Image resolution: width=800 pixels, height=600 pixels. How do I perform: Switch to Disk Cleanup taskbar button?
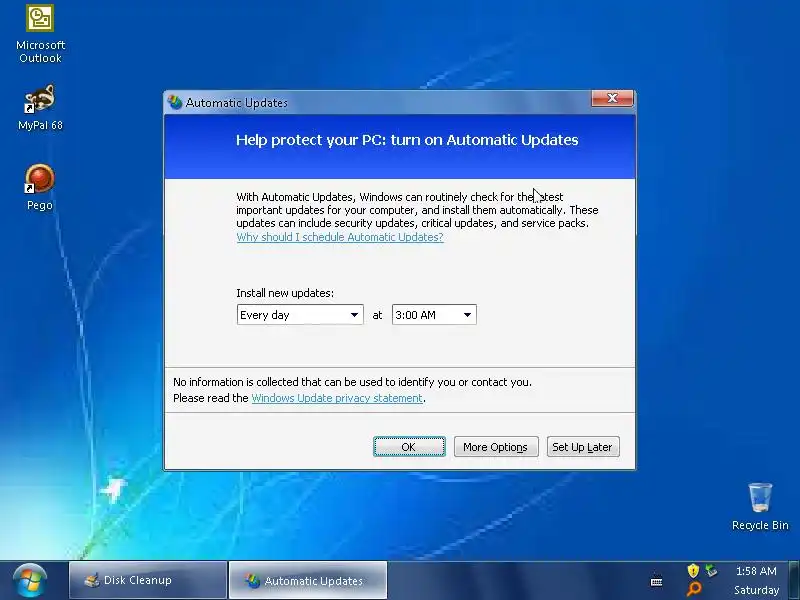point(148,580)
